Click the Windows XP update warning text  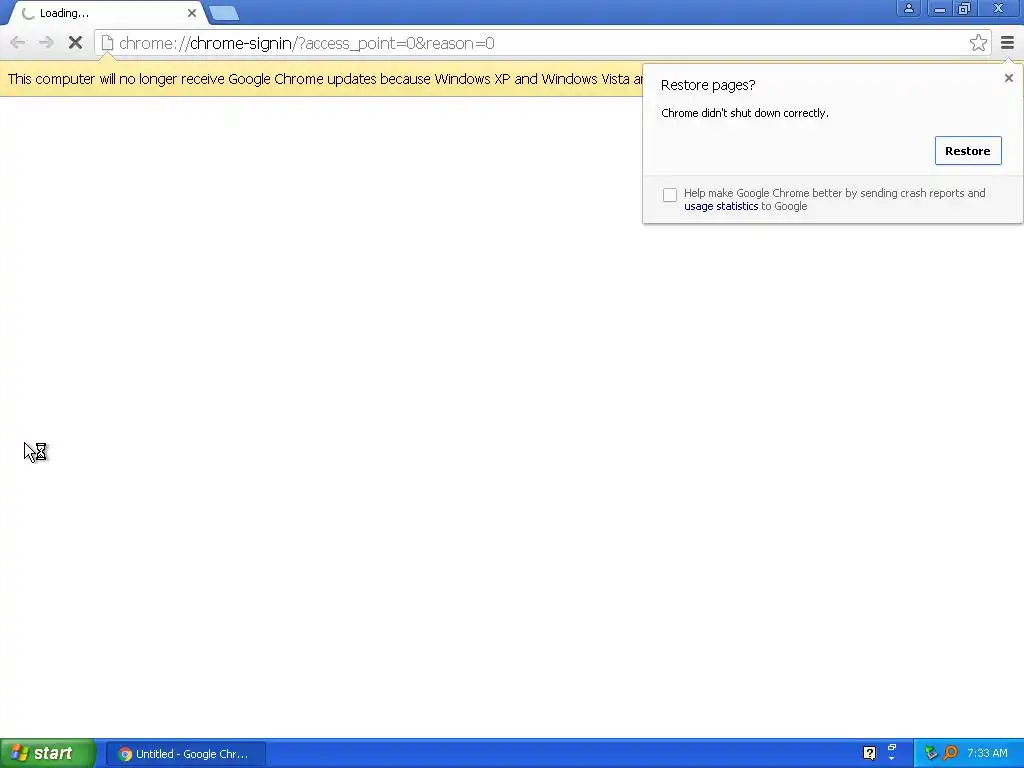pyautogui.click(x=325, y=79)
